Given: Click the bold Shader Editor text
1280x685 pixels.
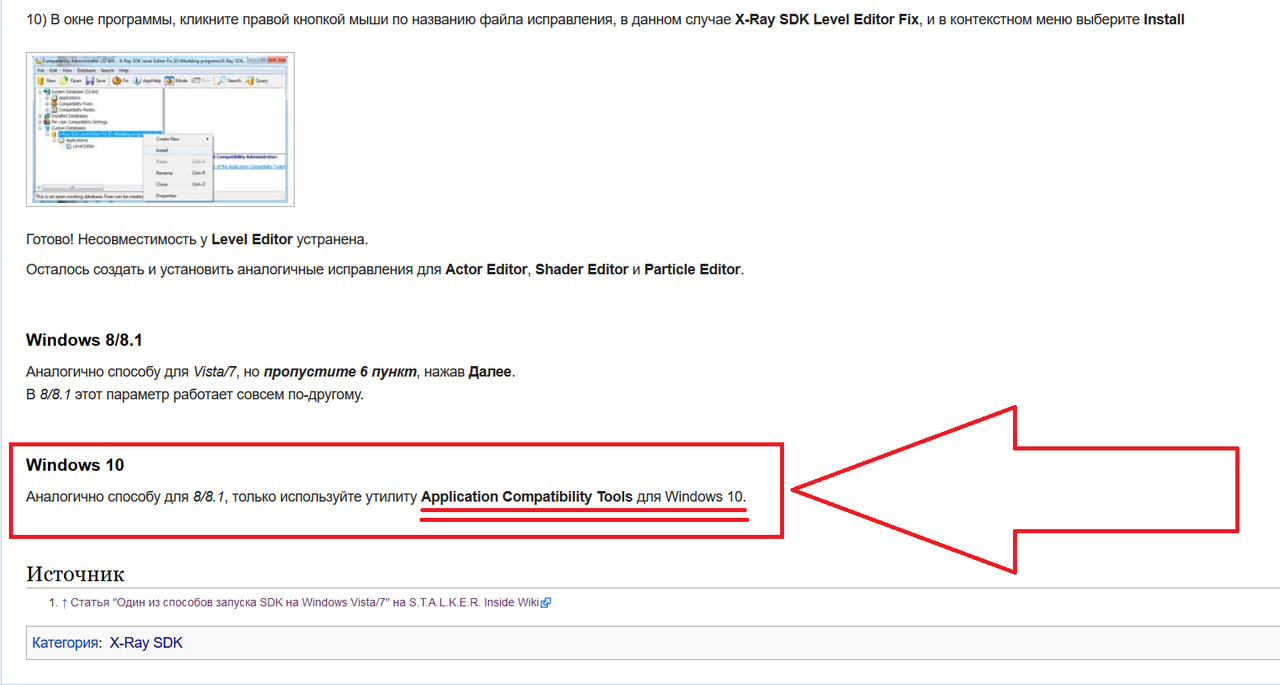Looking at the screenshot, I should point(582,270).
